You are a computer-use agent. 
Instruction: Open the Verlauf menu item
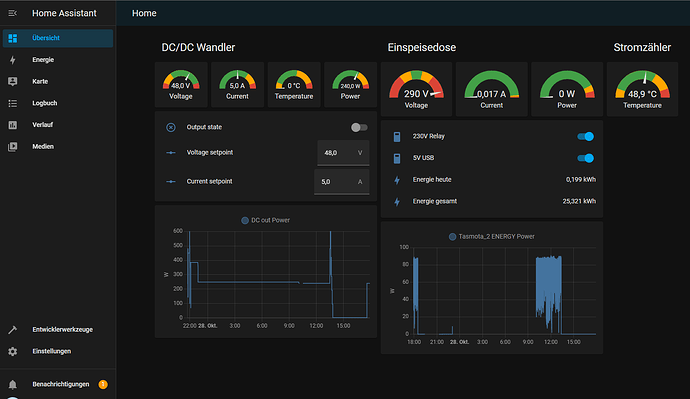pyautogui.click(x=58, y=125)
